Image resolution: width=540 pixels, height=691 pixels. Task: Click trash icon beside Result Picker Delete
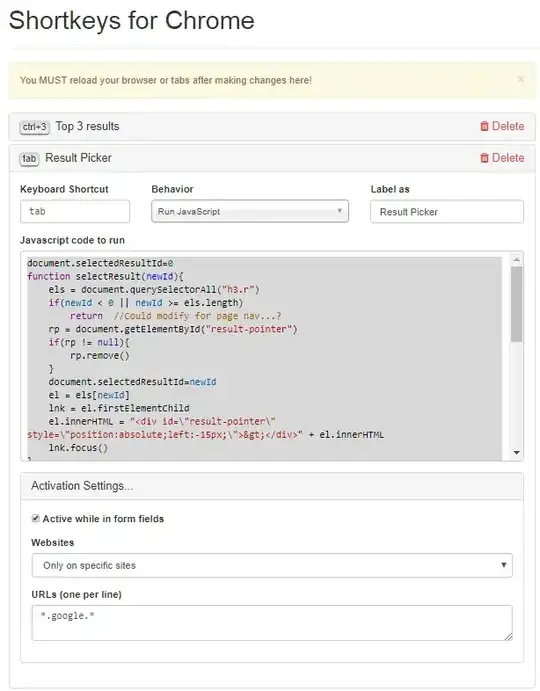(484, 158)
